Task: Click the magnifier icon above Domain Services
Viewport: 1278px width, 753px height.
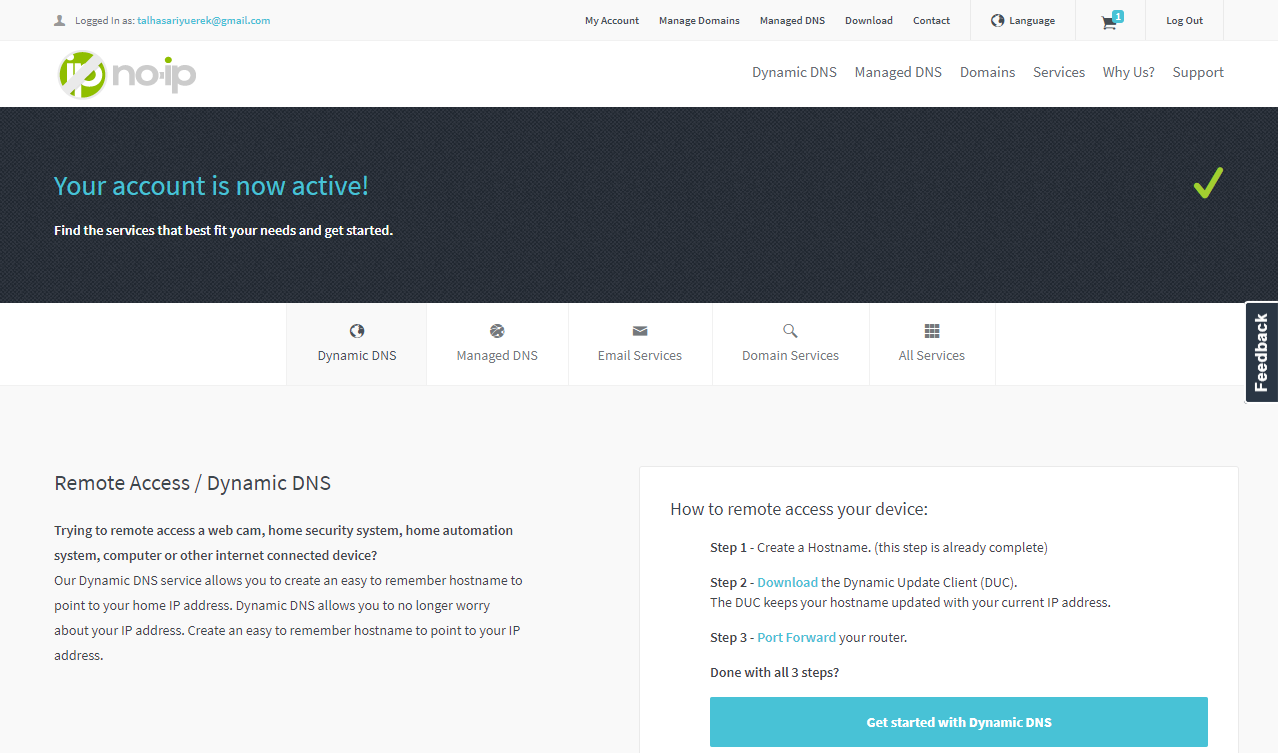Action: (x=790, y=331)
